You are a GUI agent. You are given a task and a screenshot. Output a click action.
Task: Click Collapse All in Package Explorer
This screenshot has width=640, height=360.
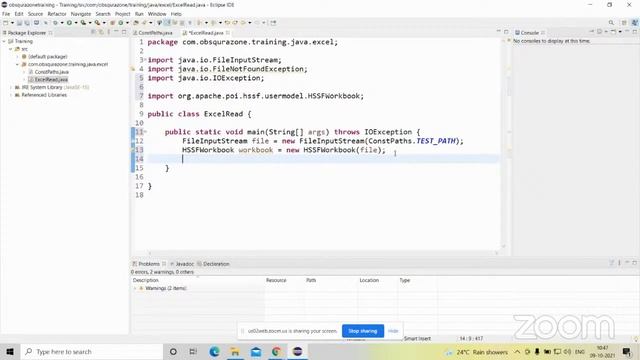[93, 32]
